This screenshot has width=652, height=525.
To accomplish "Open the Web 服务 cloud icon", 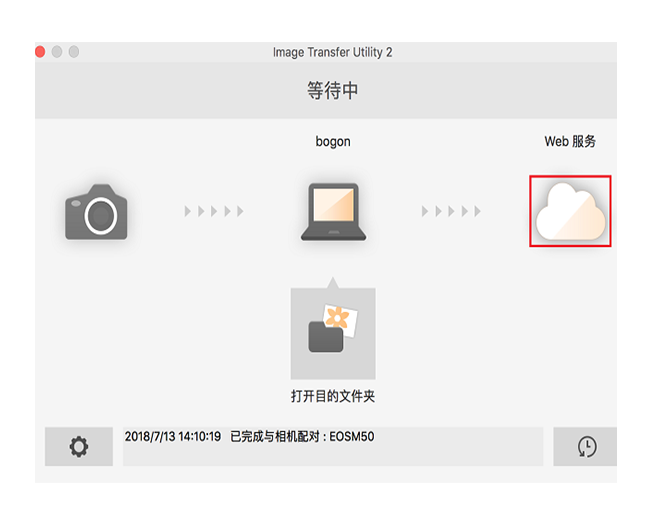I will click(570, 211).
